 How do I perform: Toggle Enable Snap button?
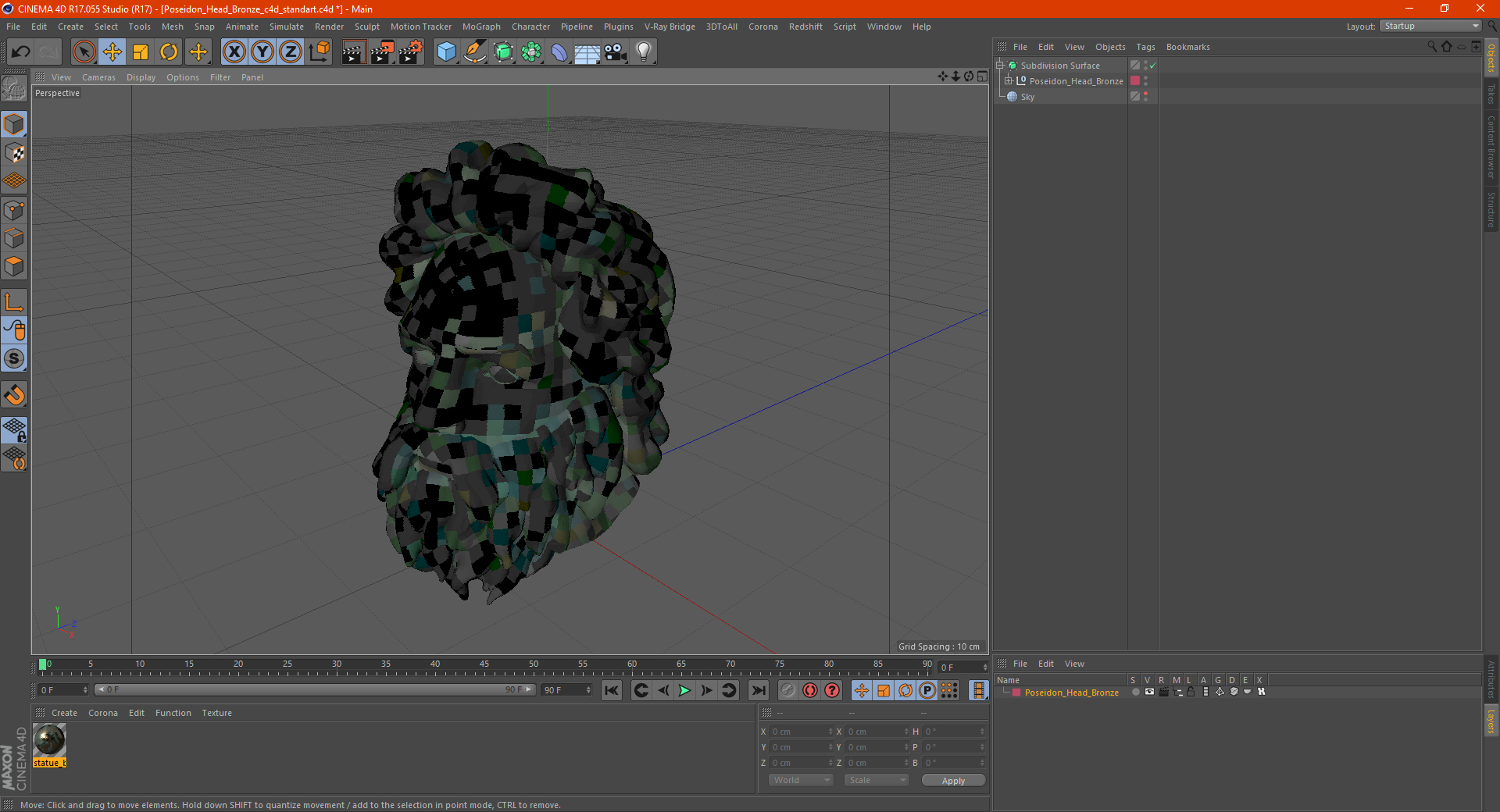pos(14,395)
